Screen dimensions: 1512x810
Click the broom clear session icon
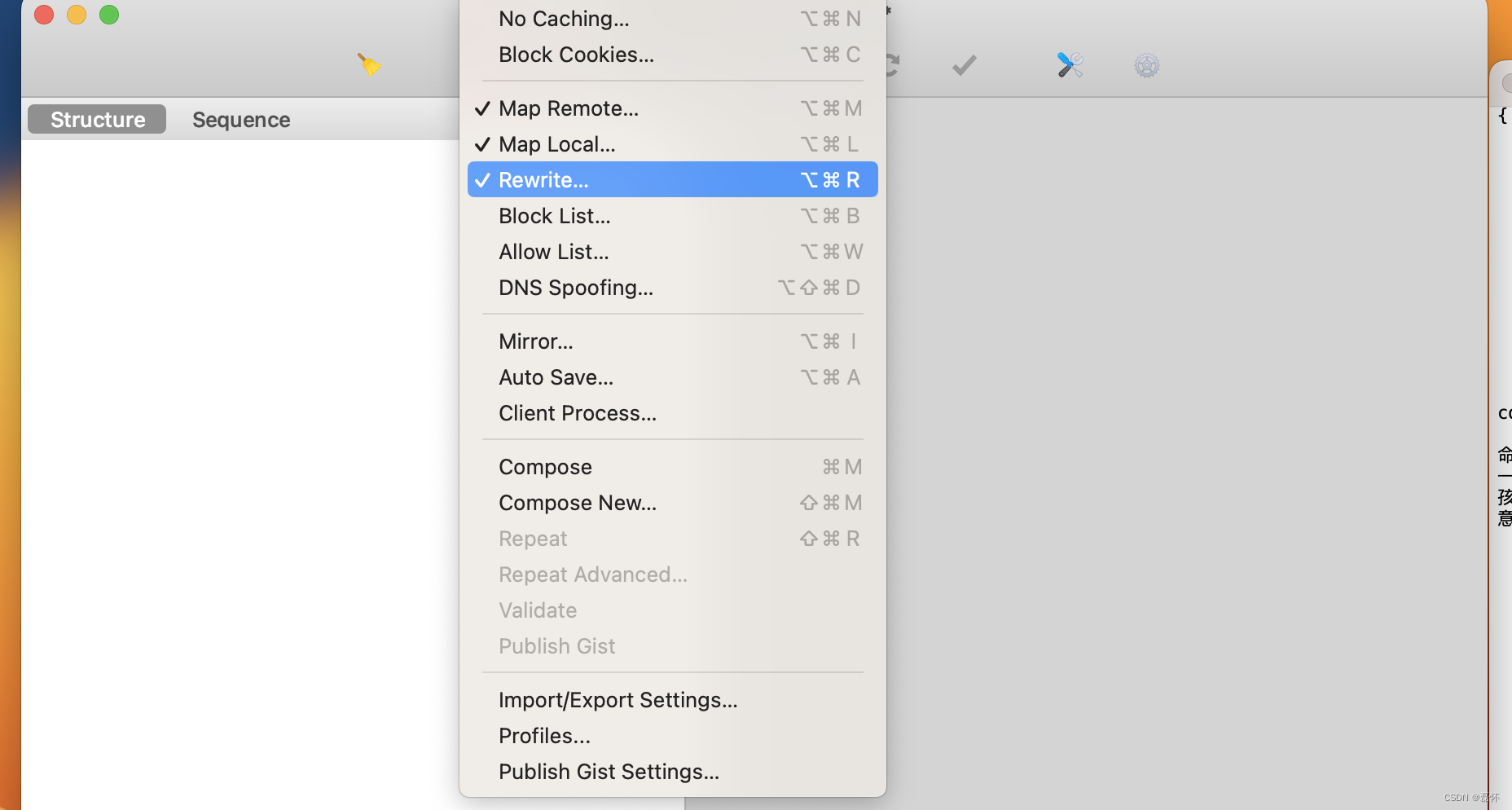pos(369,64)
